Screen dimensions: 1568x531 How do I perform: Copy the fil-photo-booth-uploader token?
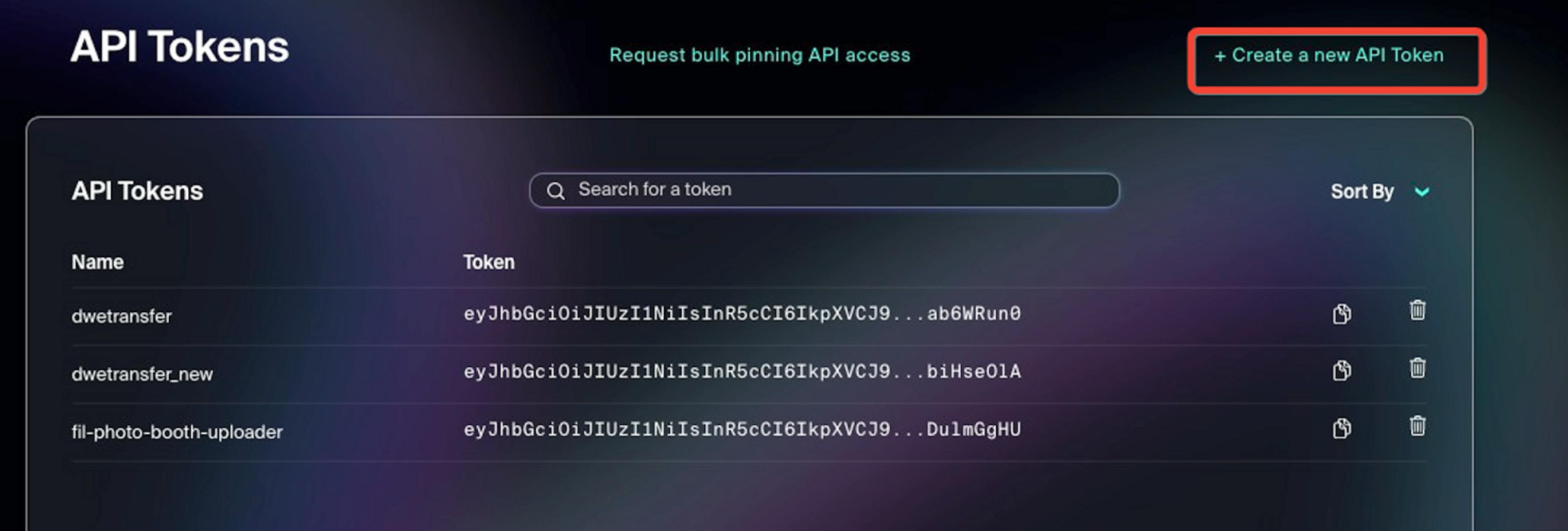click(1341, 429)
